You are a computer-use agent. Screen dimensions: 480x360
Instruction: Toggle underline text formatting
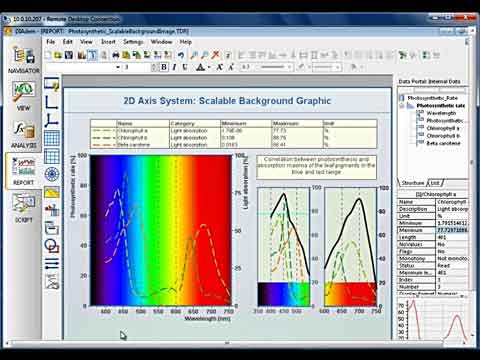pos(185,67)
